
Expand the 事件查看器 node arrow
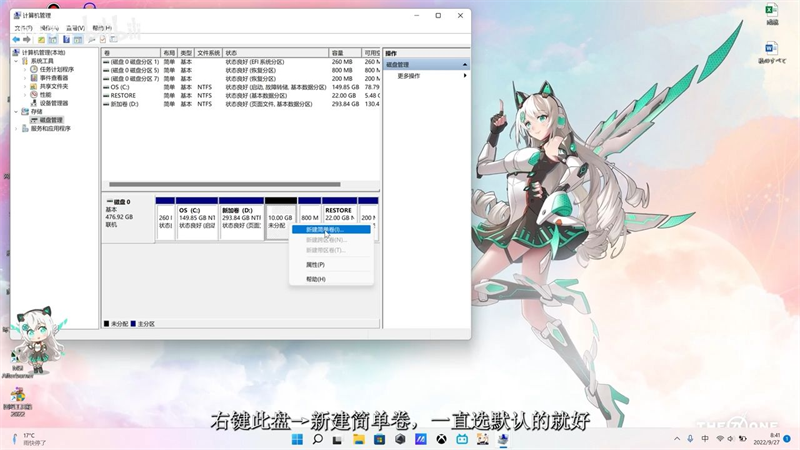pyautogui.click(x=25, y=78)
